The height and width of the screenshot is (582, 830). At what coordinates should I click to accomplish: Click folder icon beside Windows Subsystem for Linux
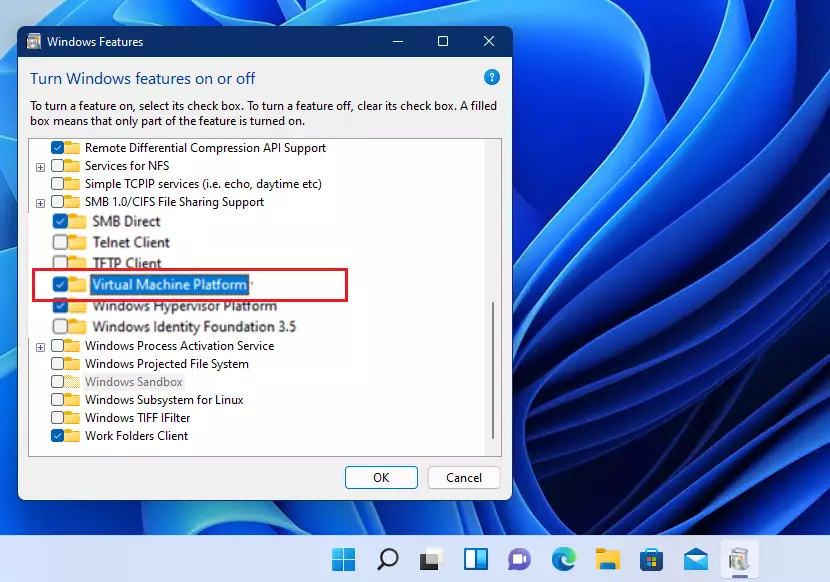[72, 399]
